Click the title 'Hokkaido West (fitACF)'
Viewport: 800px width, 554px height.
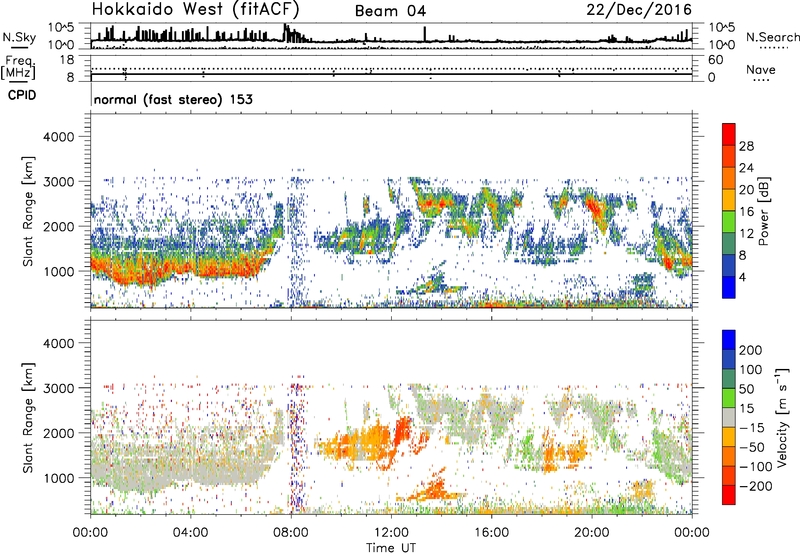[x=195, y=9]
